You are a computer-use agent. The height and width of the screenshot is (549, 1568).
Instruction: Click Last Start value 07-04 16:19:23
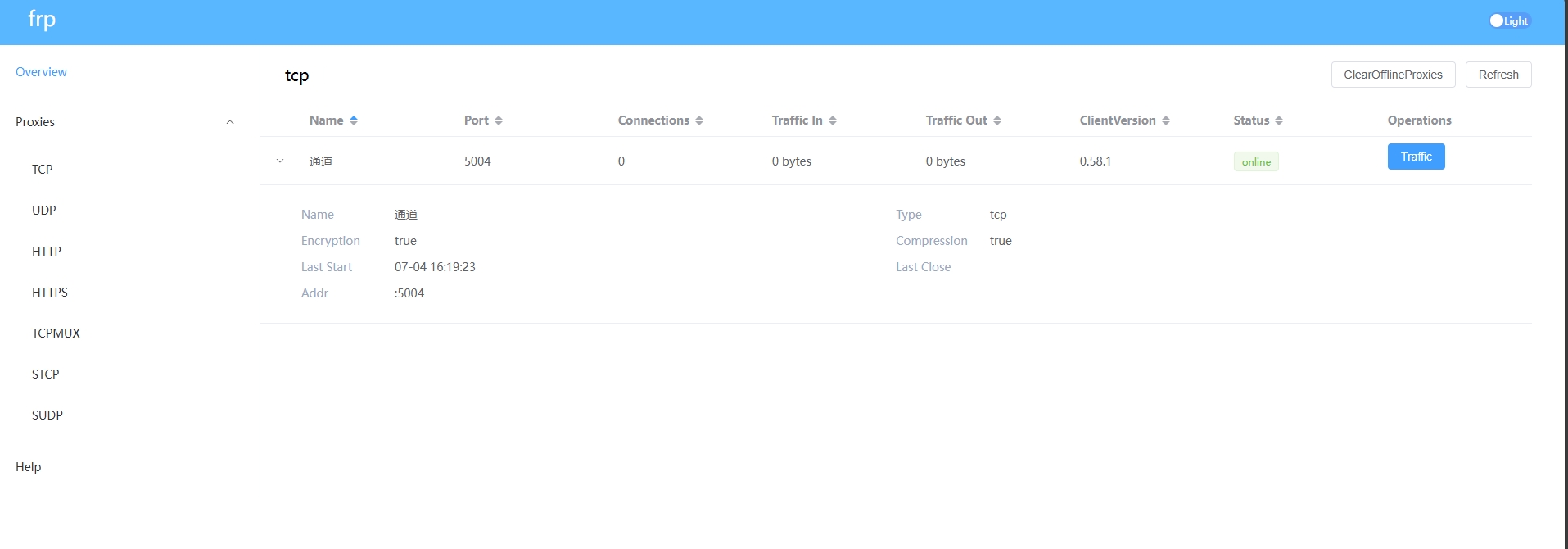[x=435, y=267]
